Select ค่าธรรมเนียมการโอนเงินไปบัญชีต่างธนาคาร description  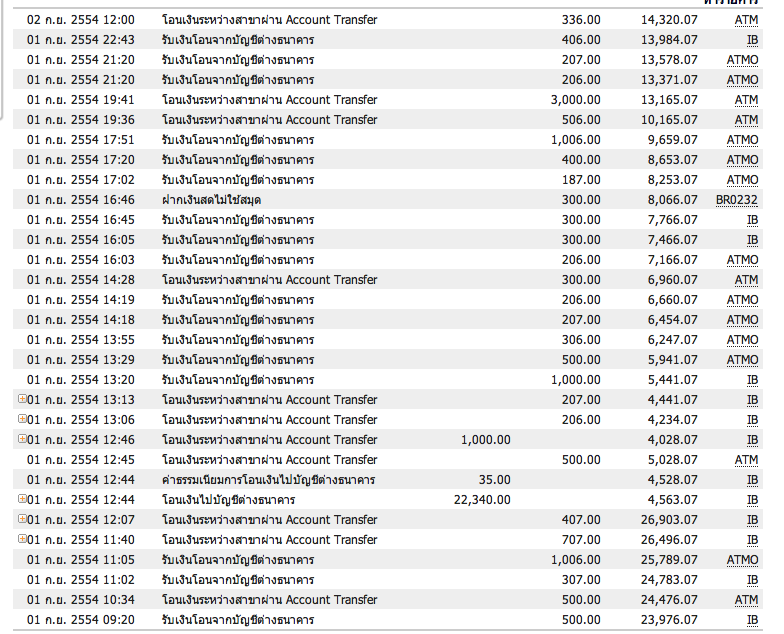point(268,480)
